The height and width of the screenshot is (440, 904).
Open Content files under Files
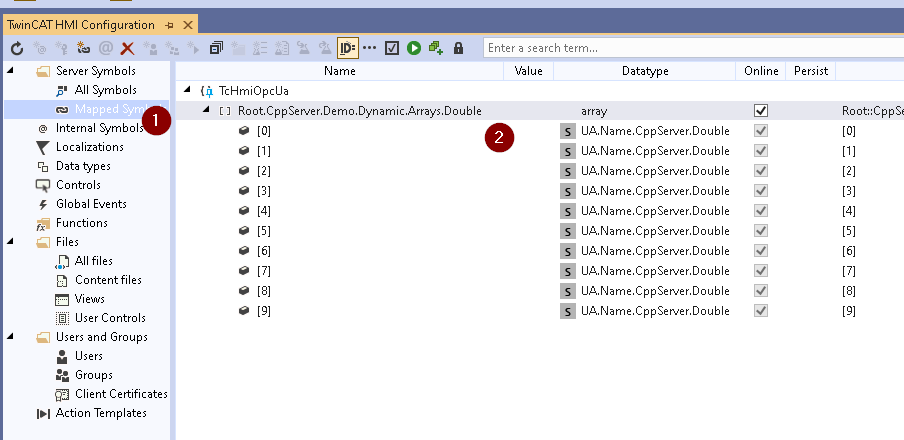click(x=108, y=280)
